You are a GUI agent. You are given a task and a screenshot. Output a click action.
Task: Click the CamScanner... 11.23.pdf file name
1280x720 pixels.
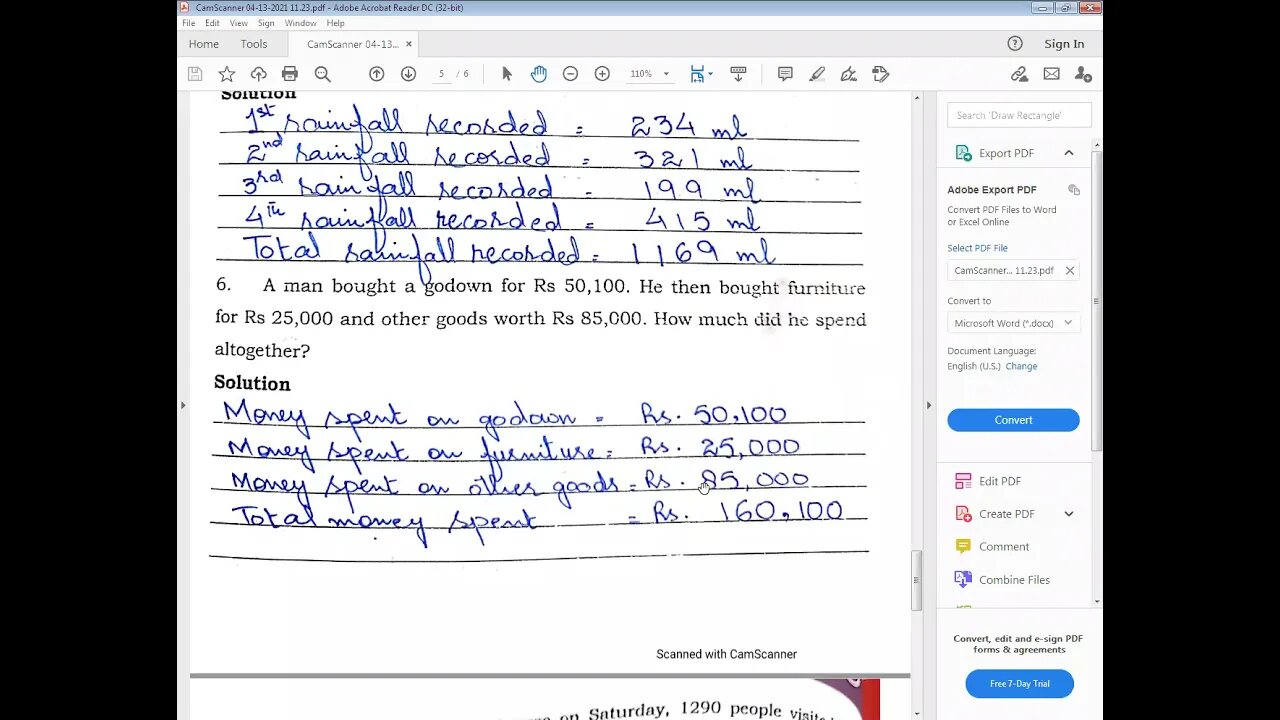(x=1004, y=270)
